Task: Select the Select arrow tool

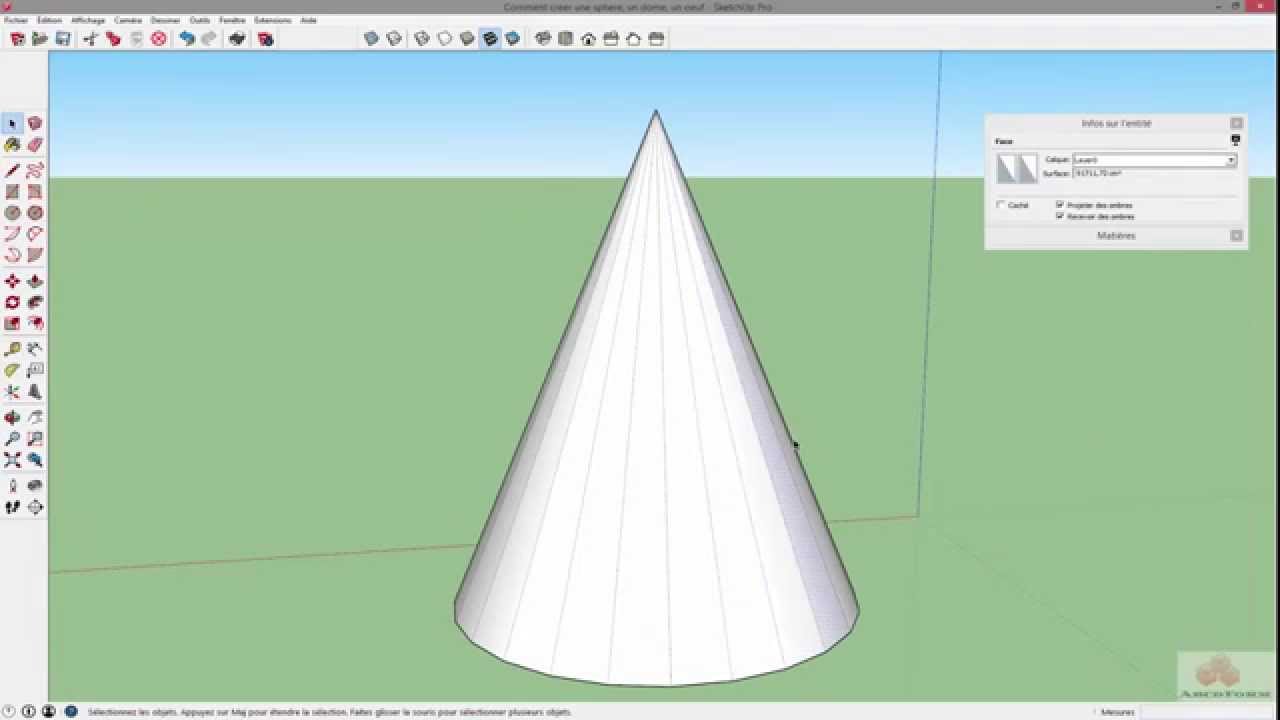Action: pos(12,124)
